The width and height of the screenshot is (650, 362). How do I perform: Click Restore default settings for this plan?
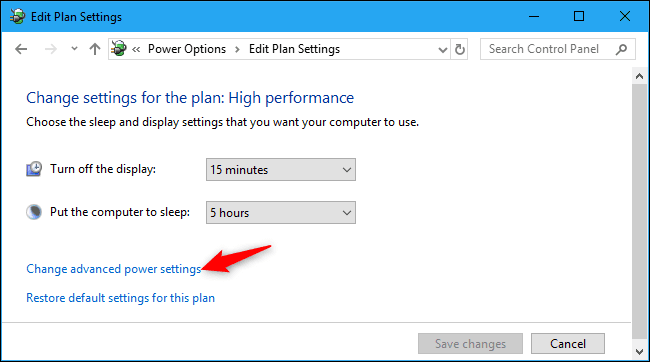click(x=120, y=298)
